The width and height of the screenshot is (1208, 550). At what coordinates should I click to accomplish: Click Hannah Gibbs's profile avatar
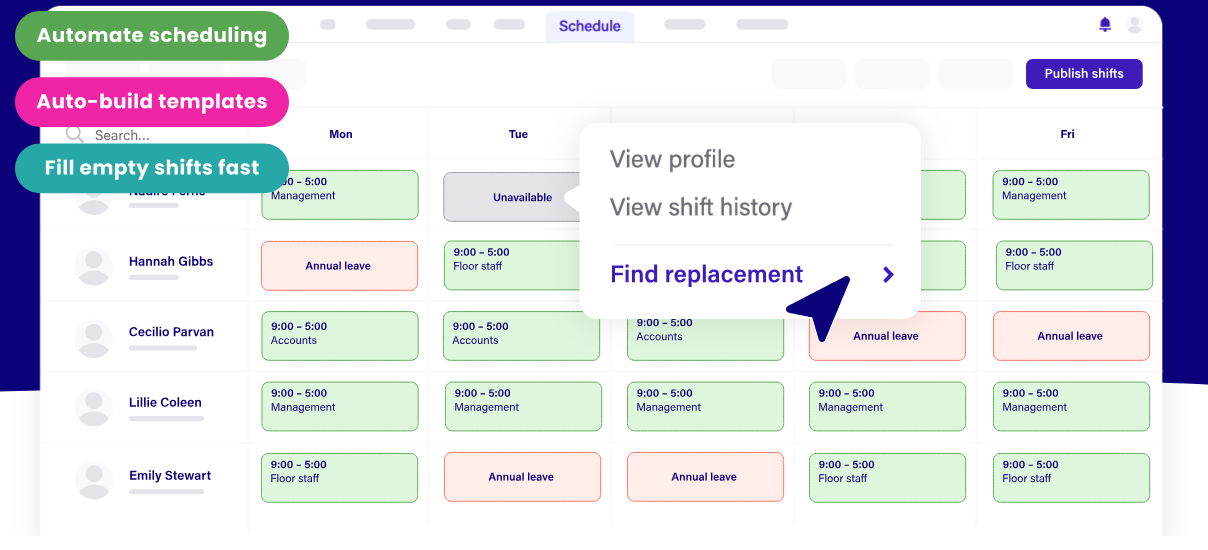(x=94, y=267)
